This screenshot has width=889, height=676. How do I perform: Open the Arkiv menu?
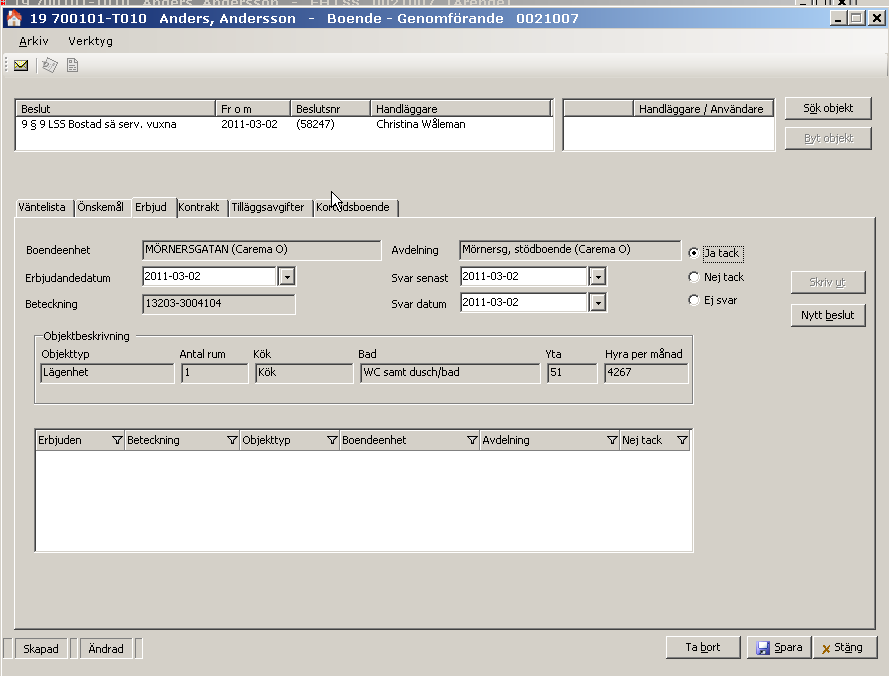(x=33, y=41)
